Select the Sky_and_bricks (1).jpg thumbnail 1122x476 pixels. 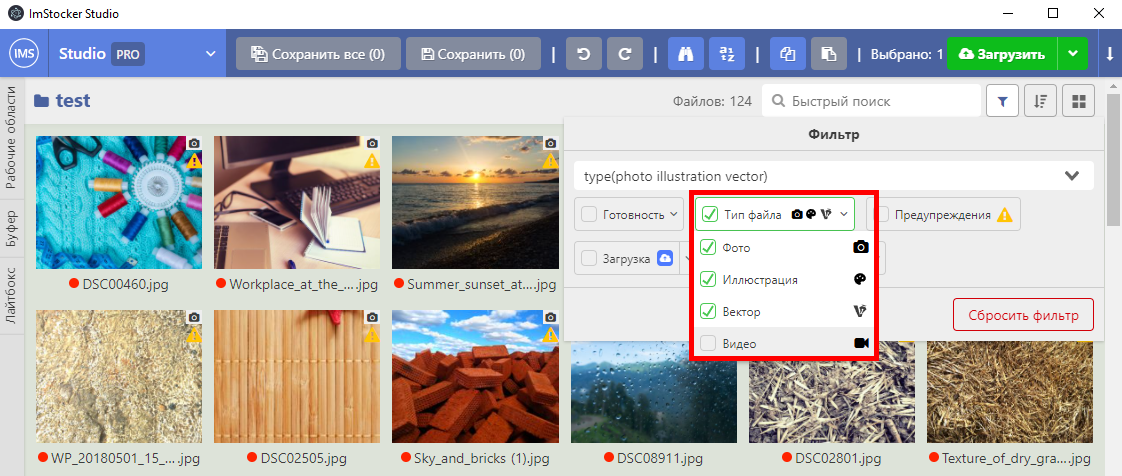point(475,377)
